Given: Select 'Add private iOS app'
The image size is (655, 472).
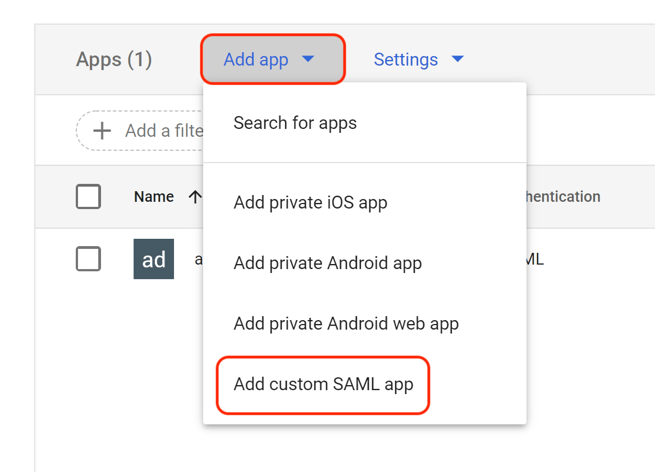Looking at the screenshot, I should click(310, 202).
